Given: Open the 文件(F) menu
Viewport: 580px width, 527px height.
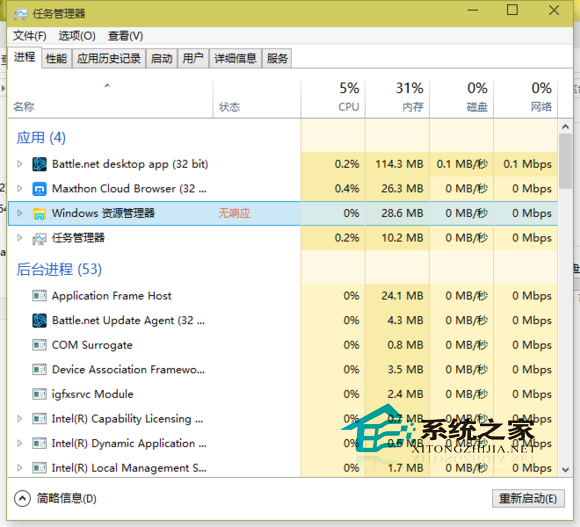Looking at the screenshot, I should 30,36.
